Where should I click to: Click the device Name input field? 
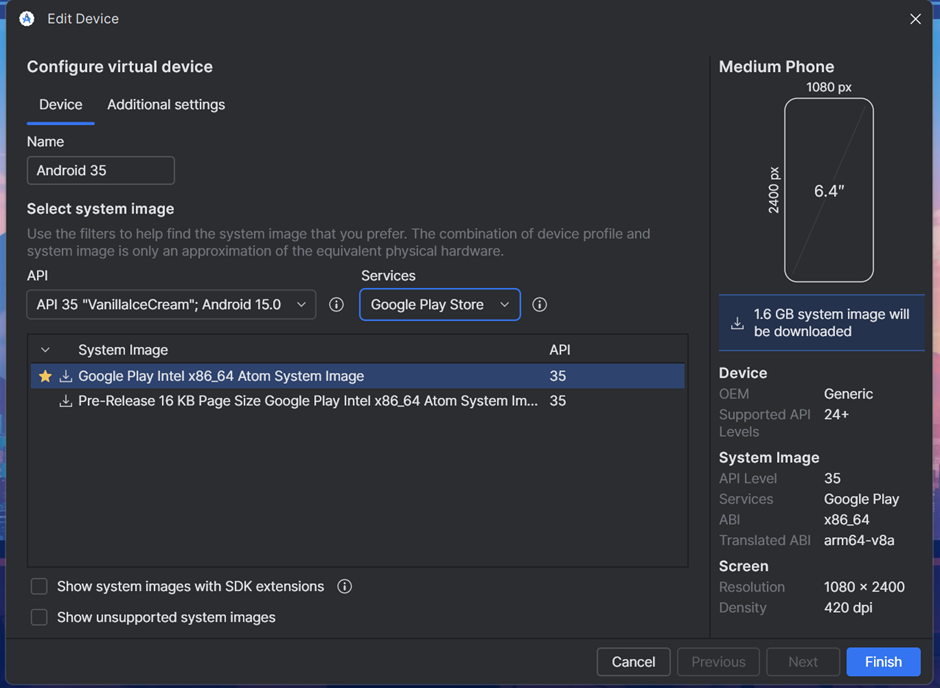[x=101, y=170]
